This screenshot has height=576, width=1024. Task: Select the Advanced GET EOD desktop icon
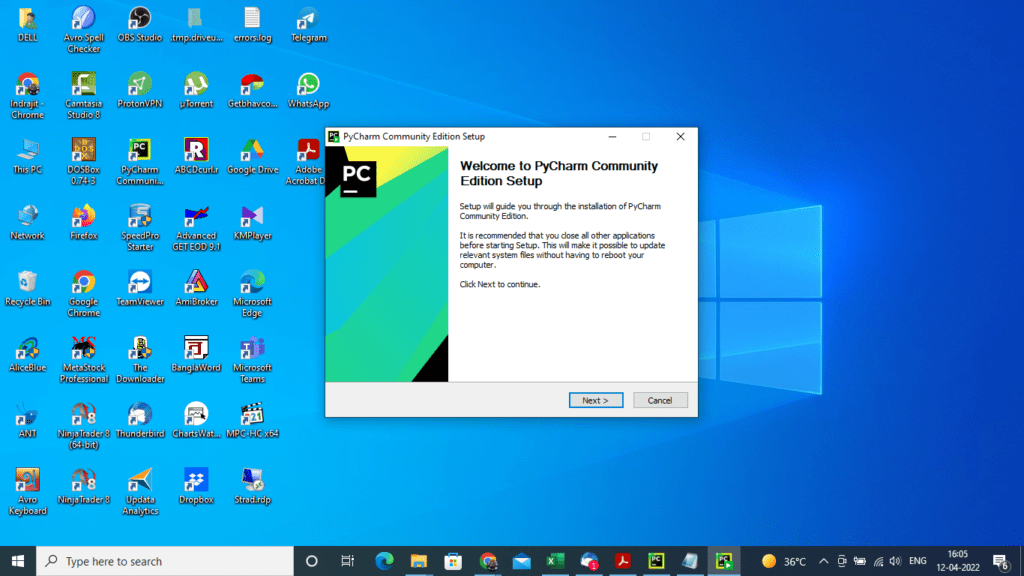pos(196,228)
